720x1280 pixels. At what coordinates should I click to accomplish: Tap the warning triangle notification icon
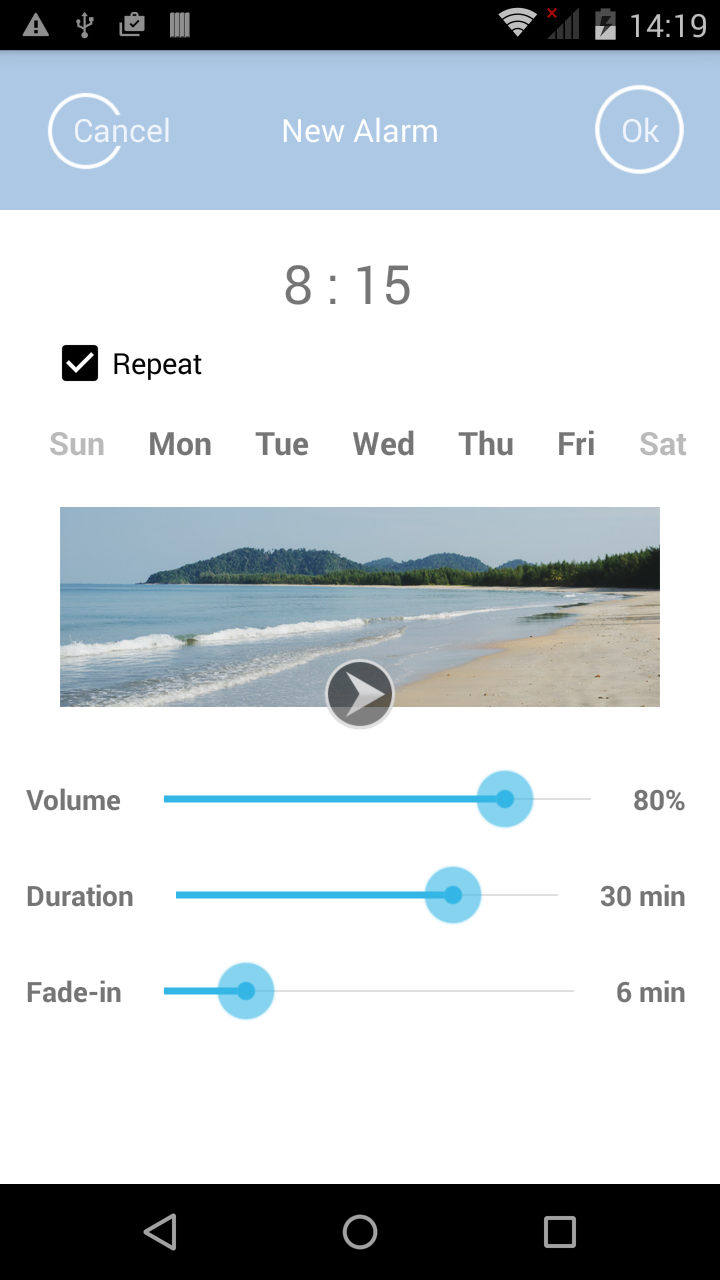click(36, 25)
